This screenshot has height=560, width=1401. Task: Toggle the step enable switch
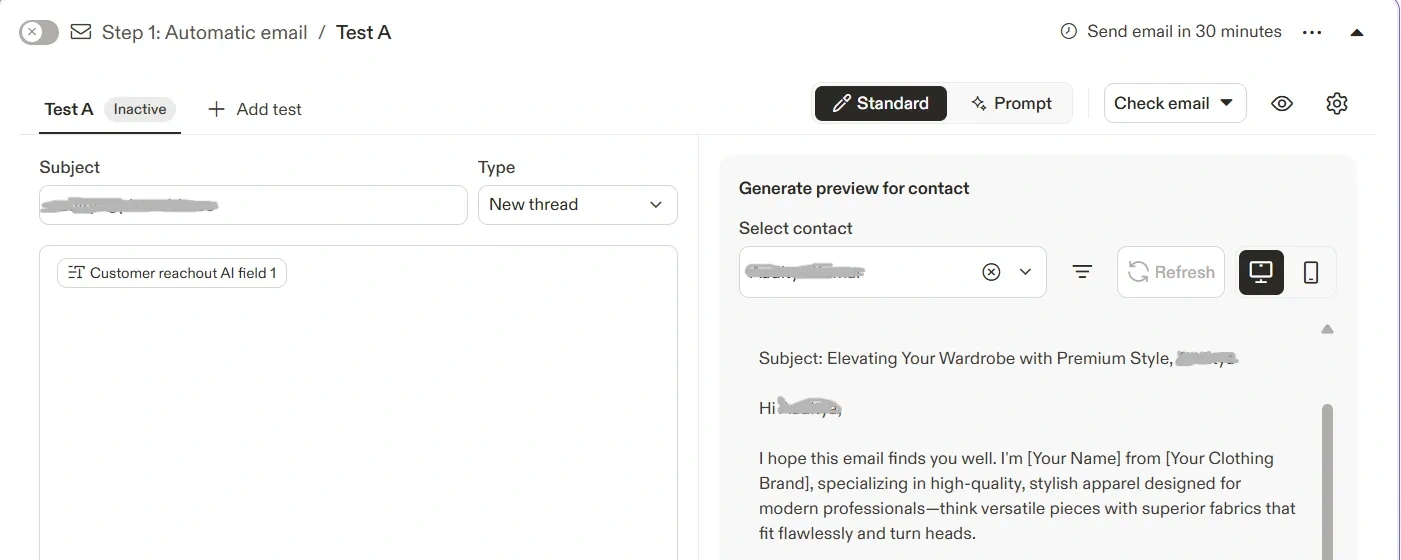39,33
